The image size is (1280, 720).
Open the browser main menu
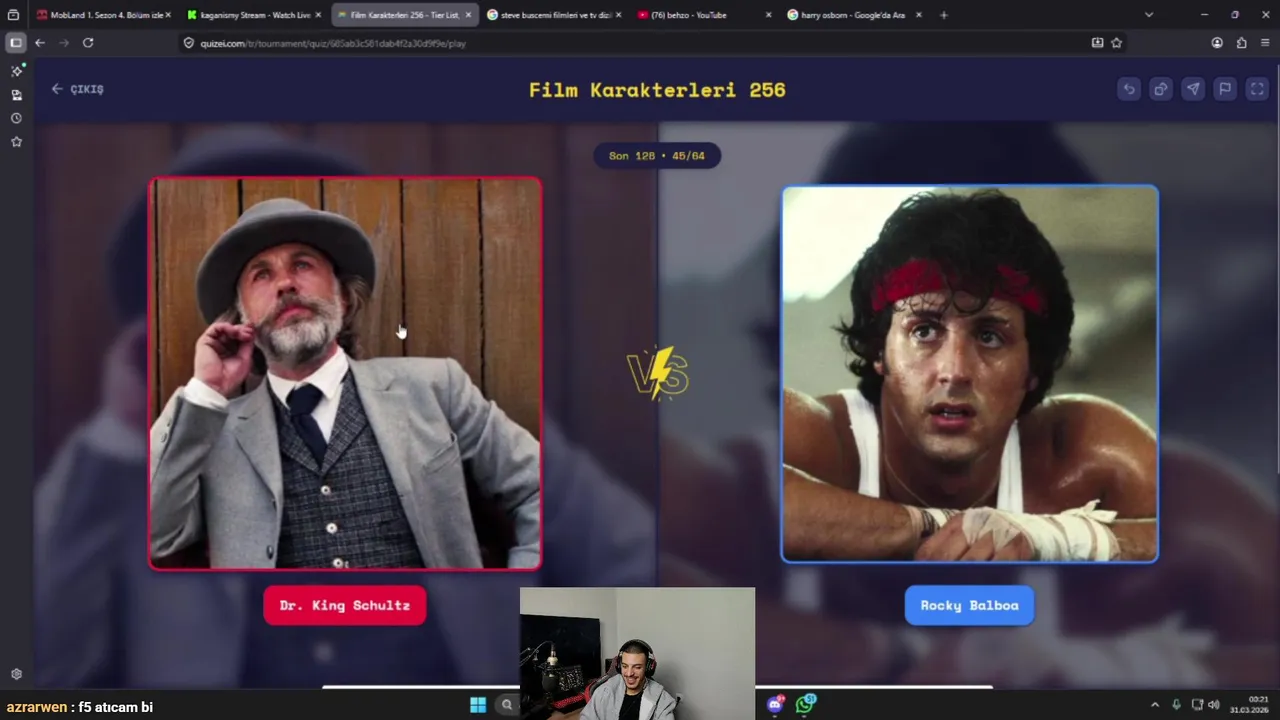(x=1265, y=43)
